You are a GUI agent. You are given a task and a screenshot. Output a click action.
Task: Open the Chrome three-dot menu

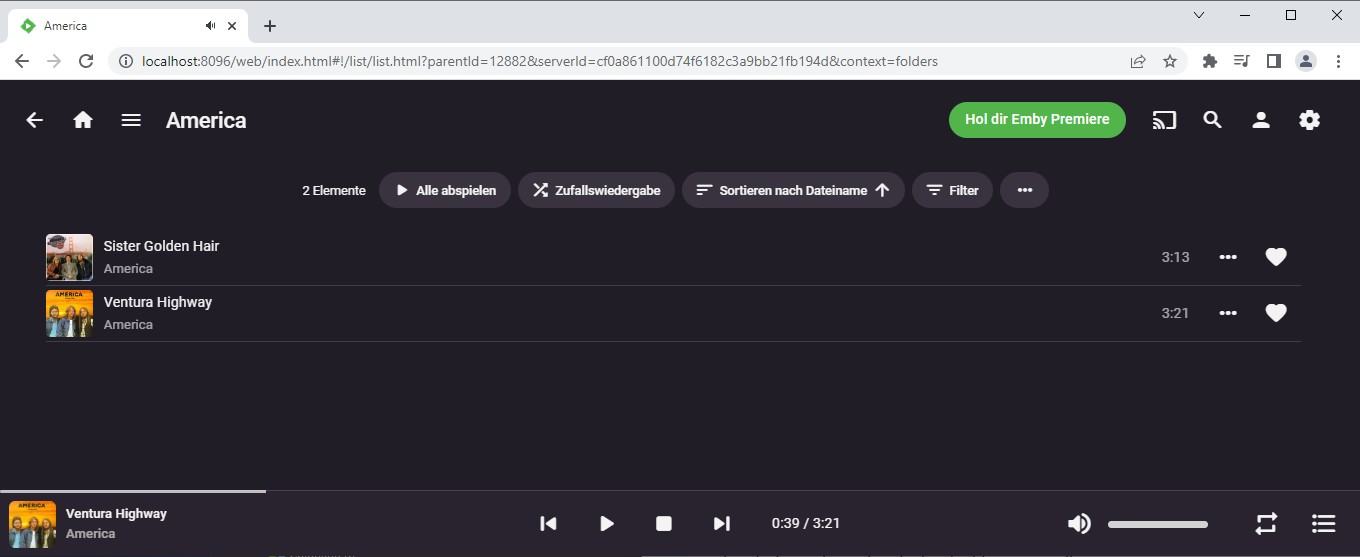click(x=1338, y=61)
